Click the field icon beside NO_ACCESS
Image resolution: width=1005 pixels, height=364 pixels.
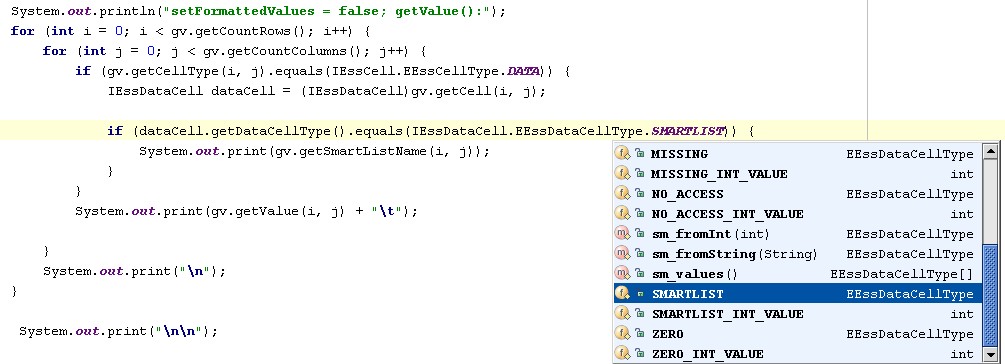click(x=622, y=194)
